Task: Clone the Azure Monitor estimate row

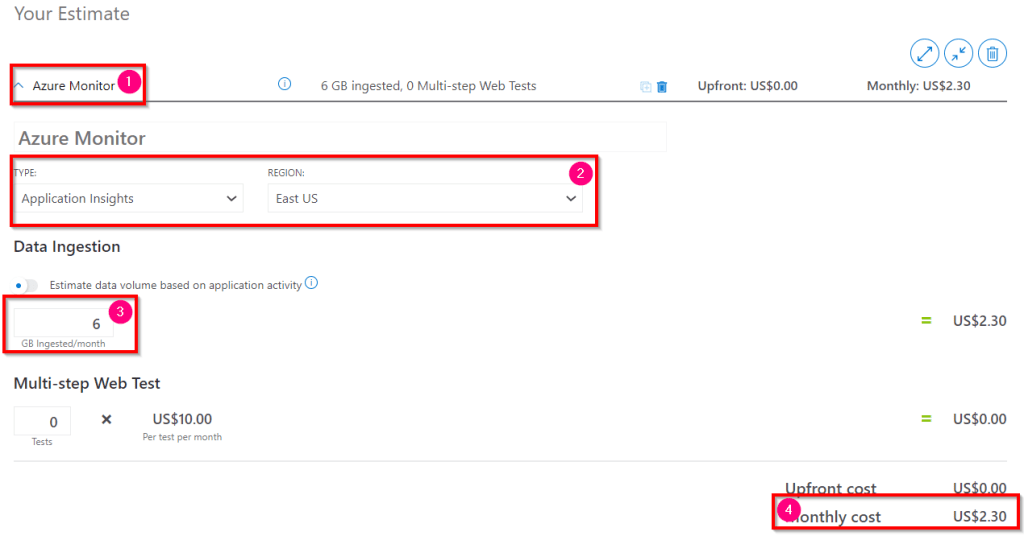Action: (645, 87)
